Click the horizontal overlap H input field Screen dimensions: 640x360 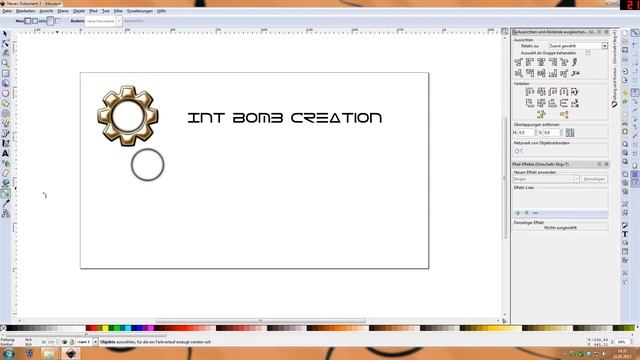[x=526, y=133]
